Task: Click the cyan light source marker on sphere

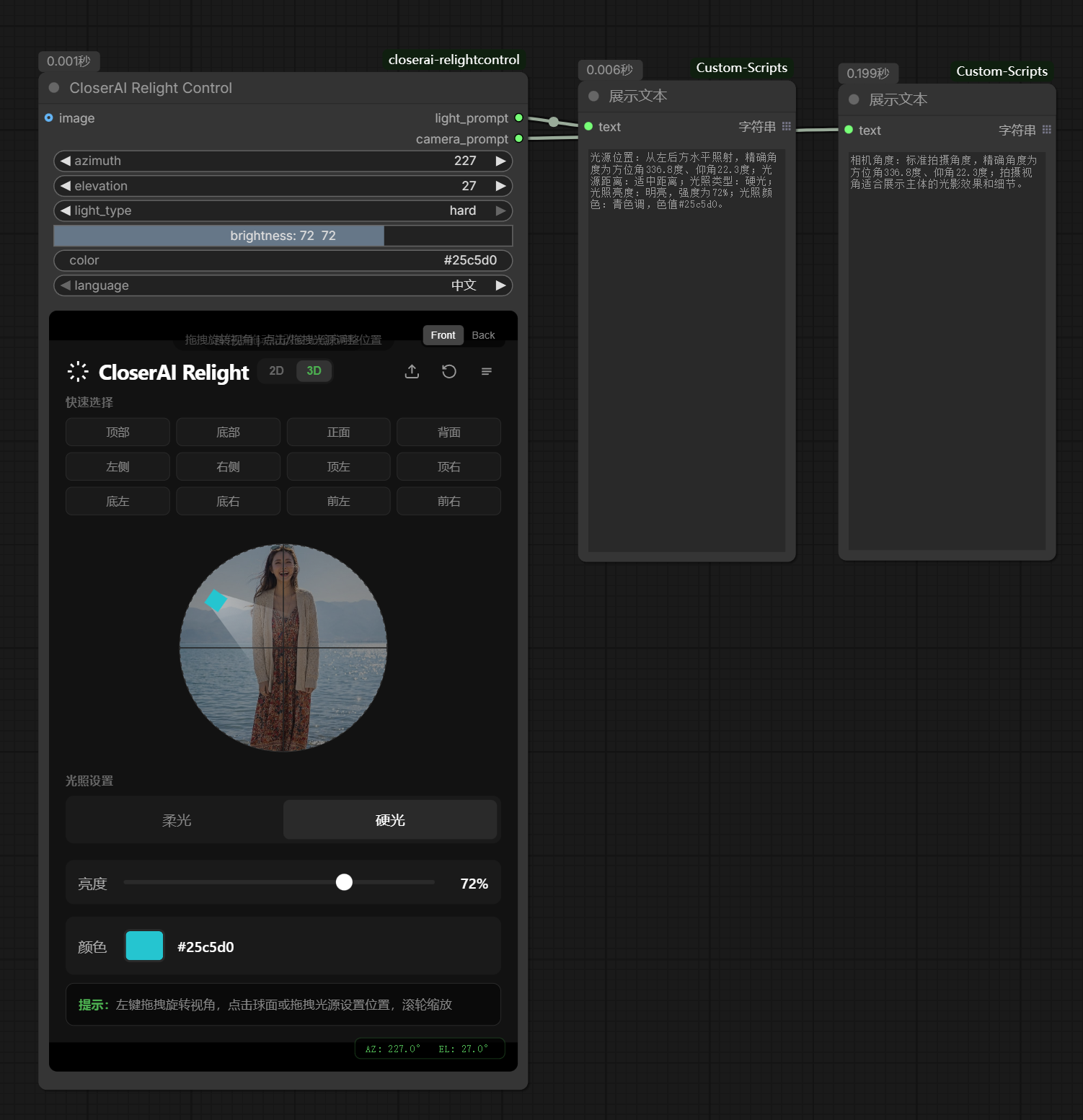Action: (x=216, y=600)
